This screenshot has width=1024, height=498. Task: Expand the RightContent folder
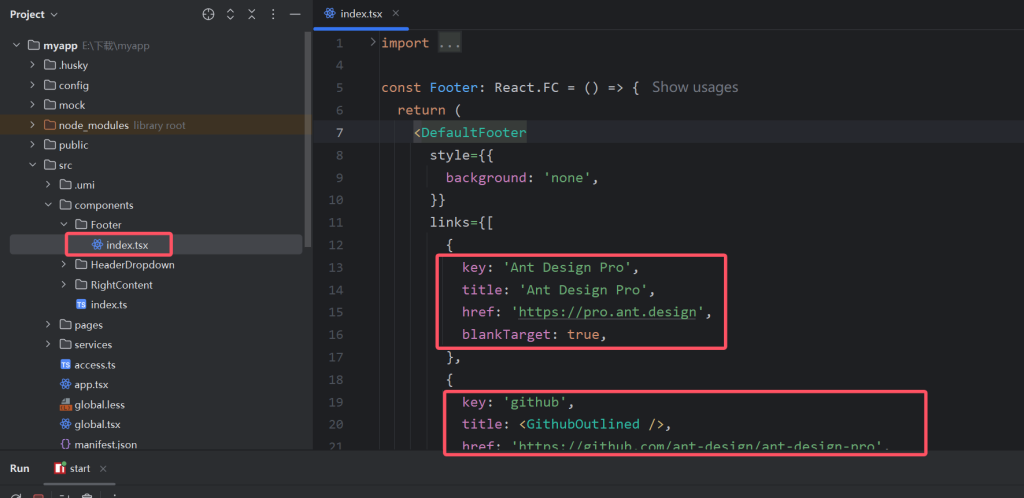(63, 285)
